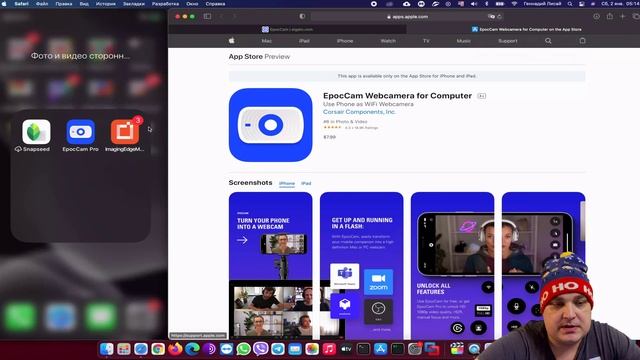Viewport: 640px width, 360px height.
Task: Click the reload icon in address bar
Action: (499, 17)
